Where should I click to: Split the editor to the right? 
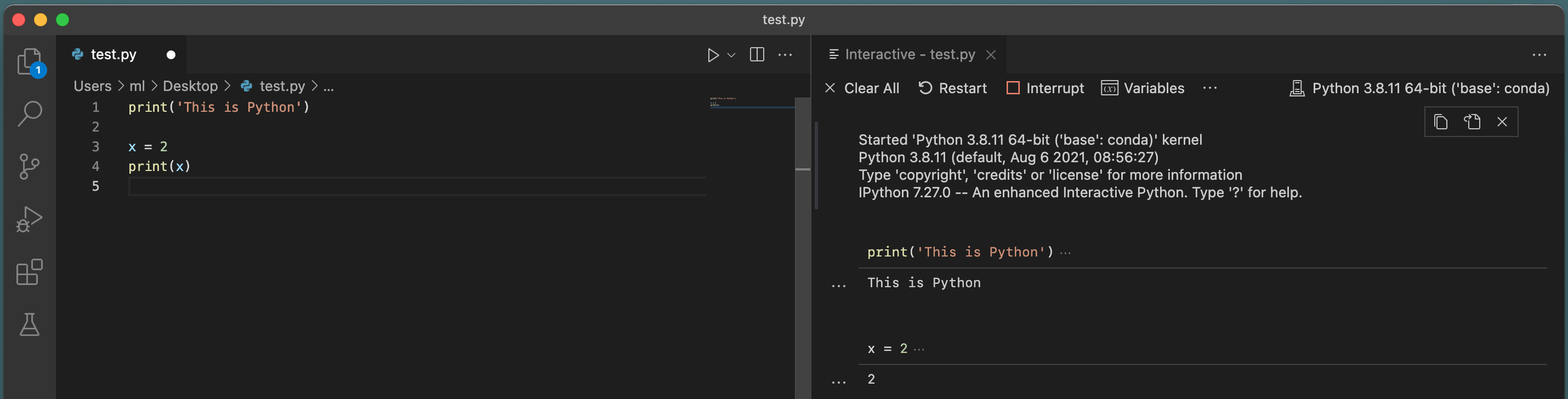tap(757, 55)
